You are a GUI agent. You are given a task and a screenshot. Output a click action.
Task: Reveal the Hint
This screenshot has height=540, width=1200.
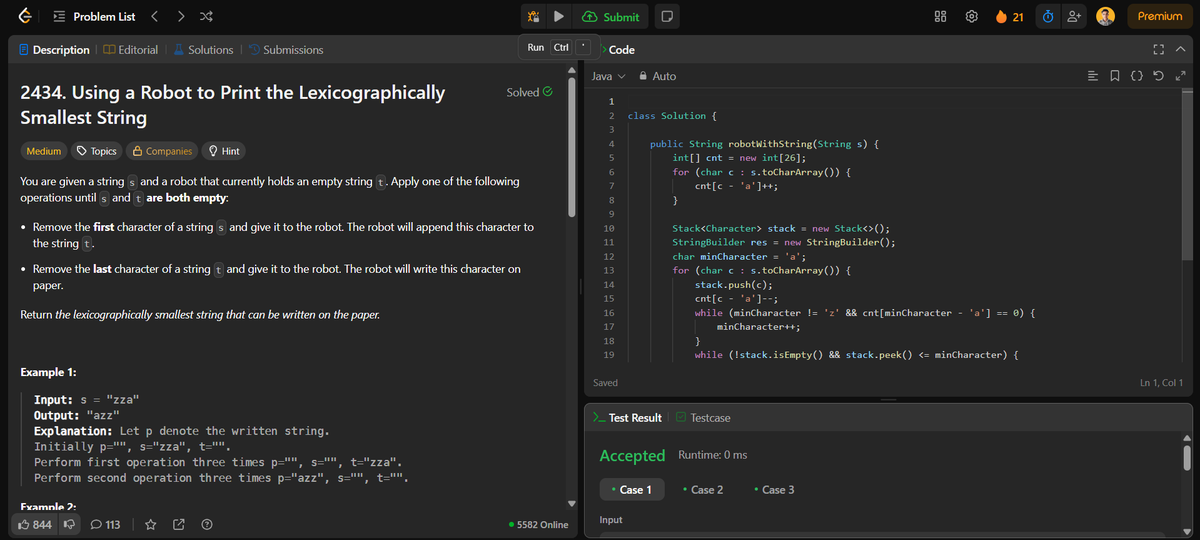coord(224,151)
